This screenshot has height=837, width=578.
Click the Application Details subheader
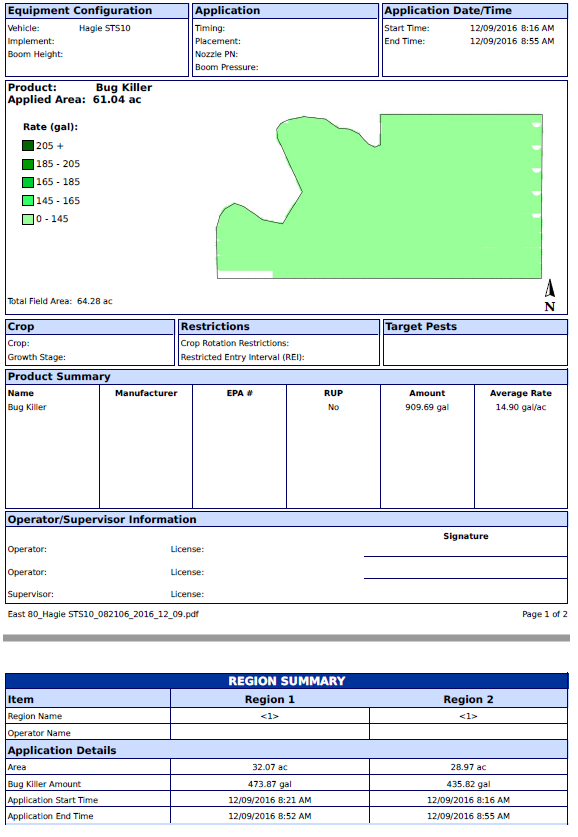(287, 751)
